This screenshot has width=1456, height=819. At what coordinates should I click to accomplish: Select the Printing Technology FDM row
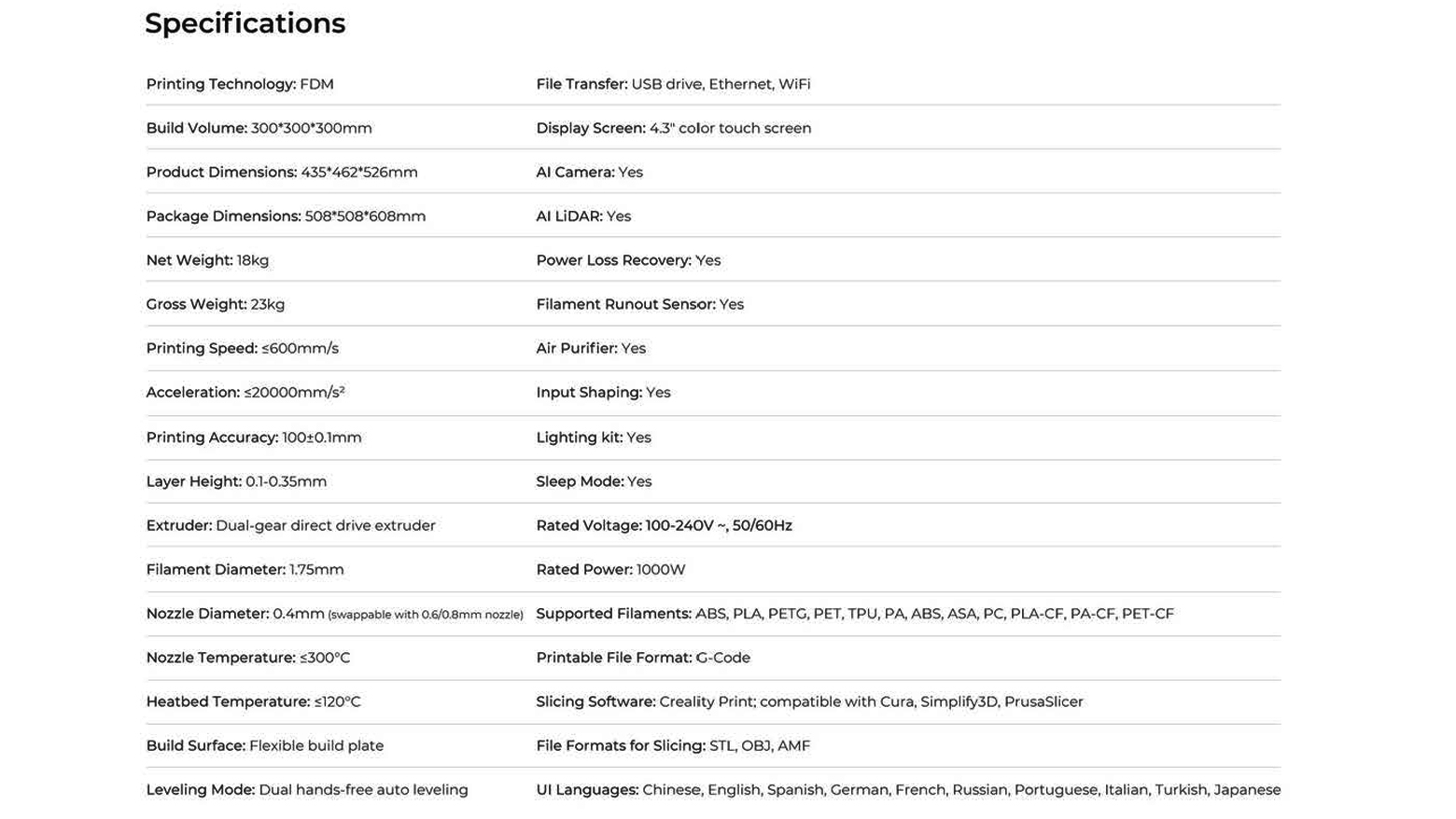240,84
